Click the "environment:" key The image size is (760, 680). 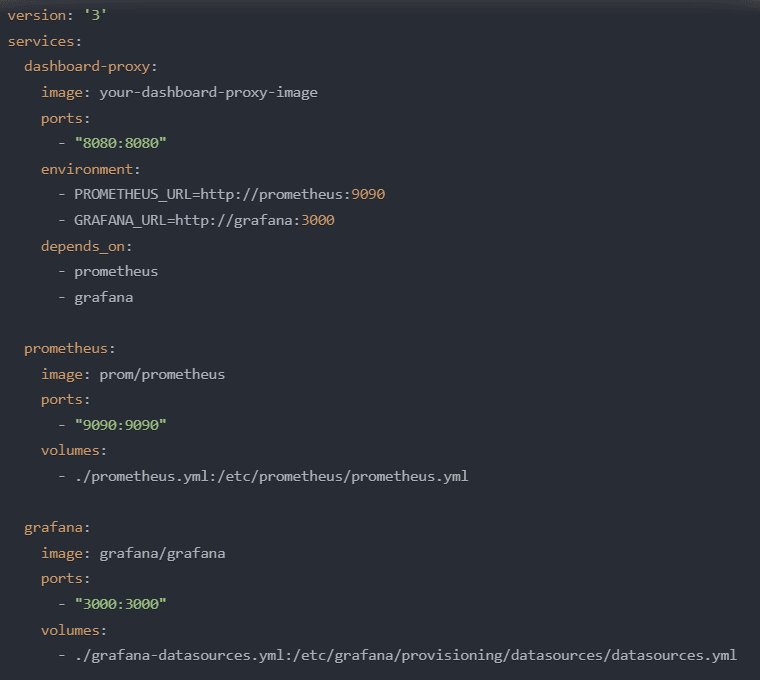point(91,169)
